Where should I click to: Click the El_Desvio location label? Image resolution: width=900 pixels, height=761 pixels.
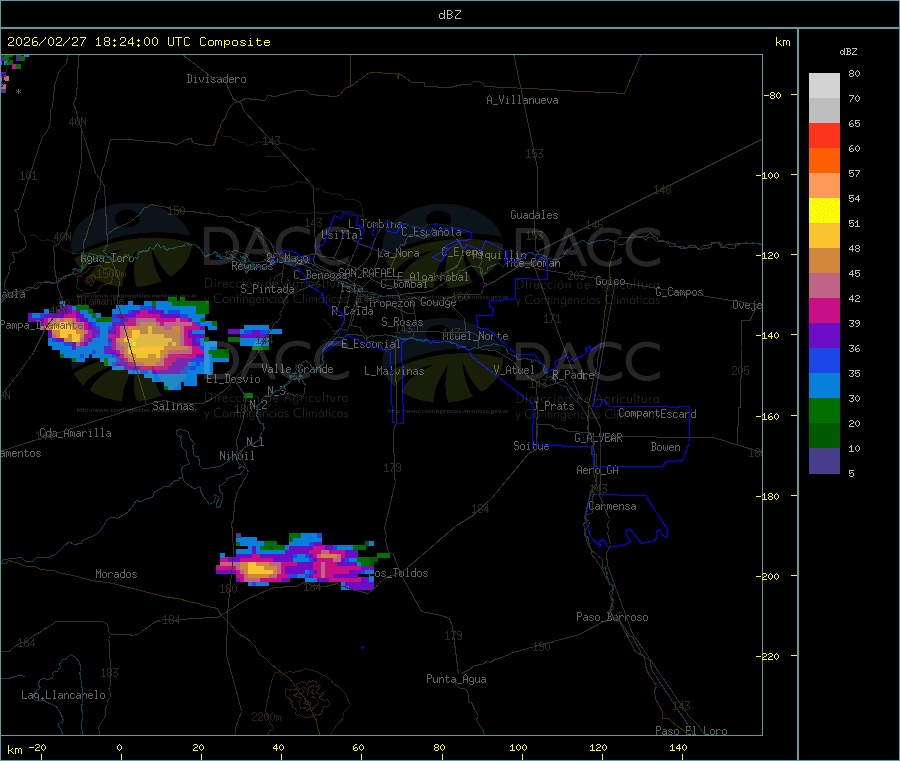(x=234, y=379)
